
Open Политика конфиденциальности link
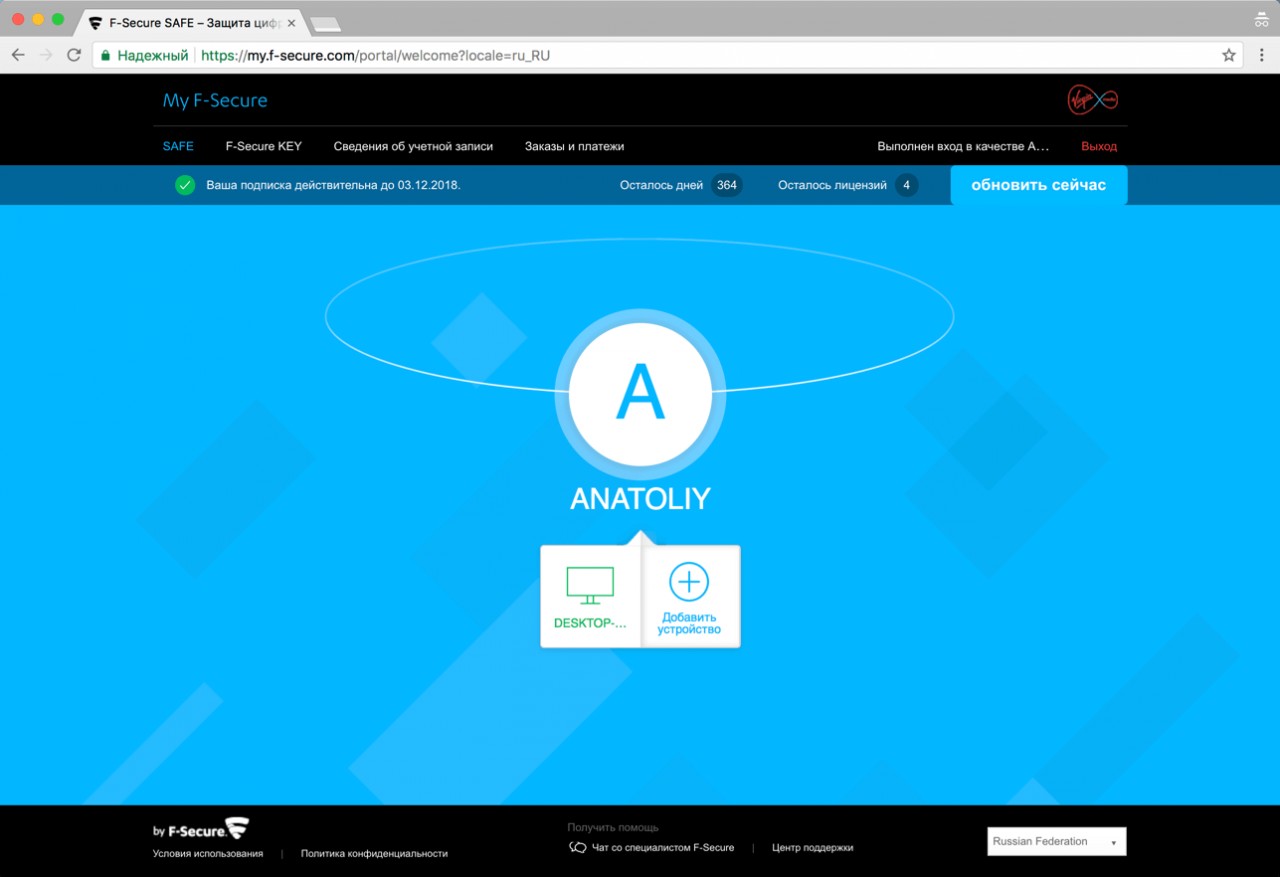pos(374,854)
